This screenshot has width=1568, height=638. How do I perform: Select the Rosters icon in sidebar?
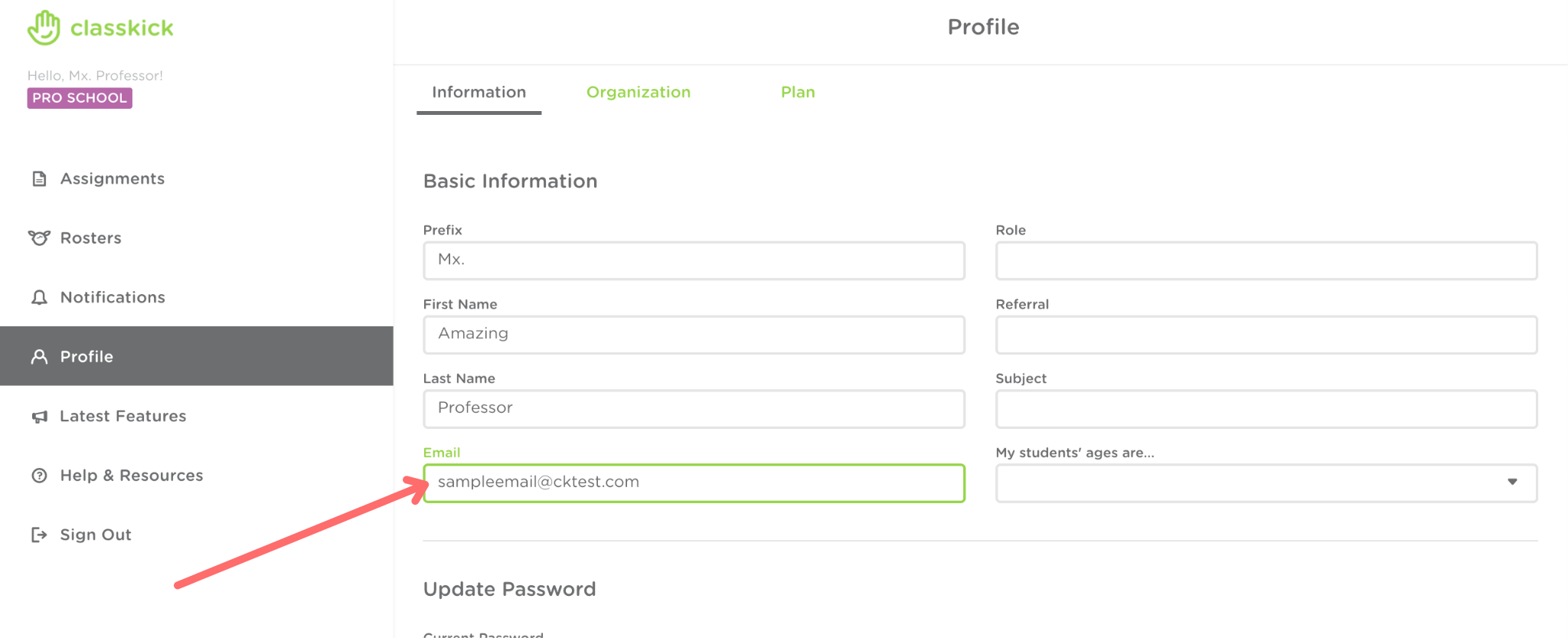(39, 237)
